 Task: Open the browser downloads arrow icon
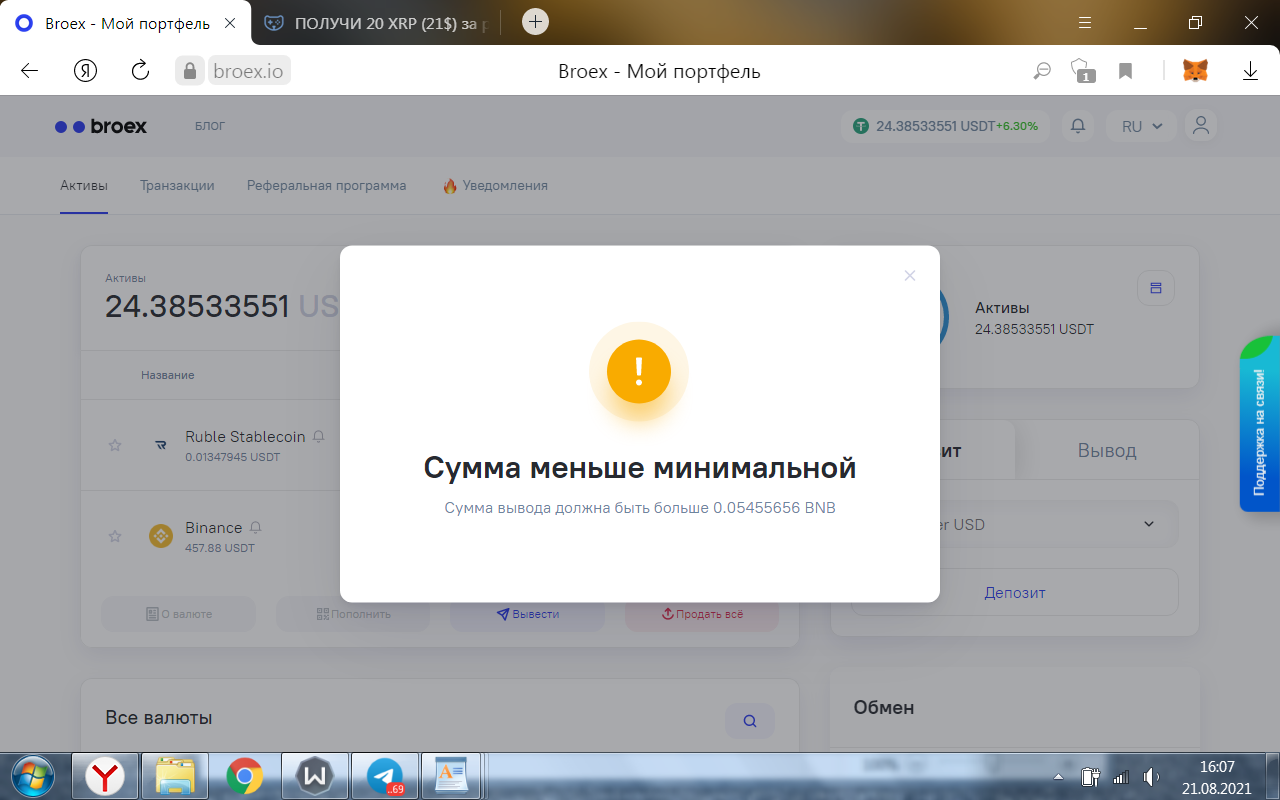[x=1250, y=71]
